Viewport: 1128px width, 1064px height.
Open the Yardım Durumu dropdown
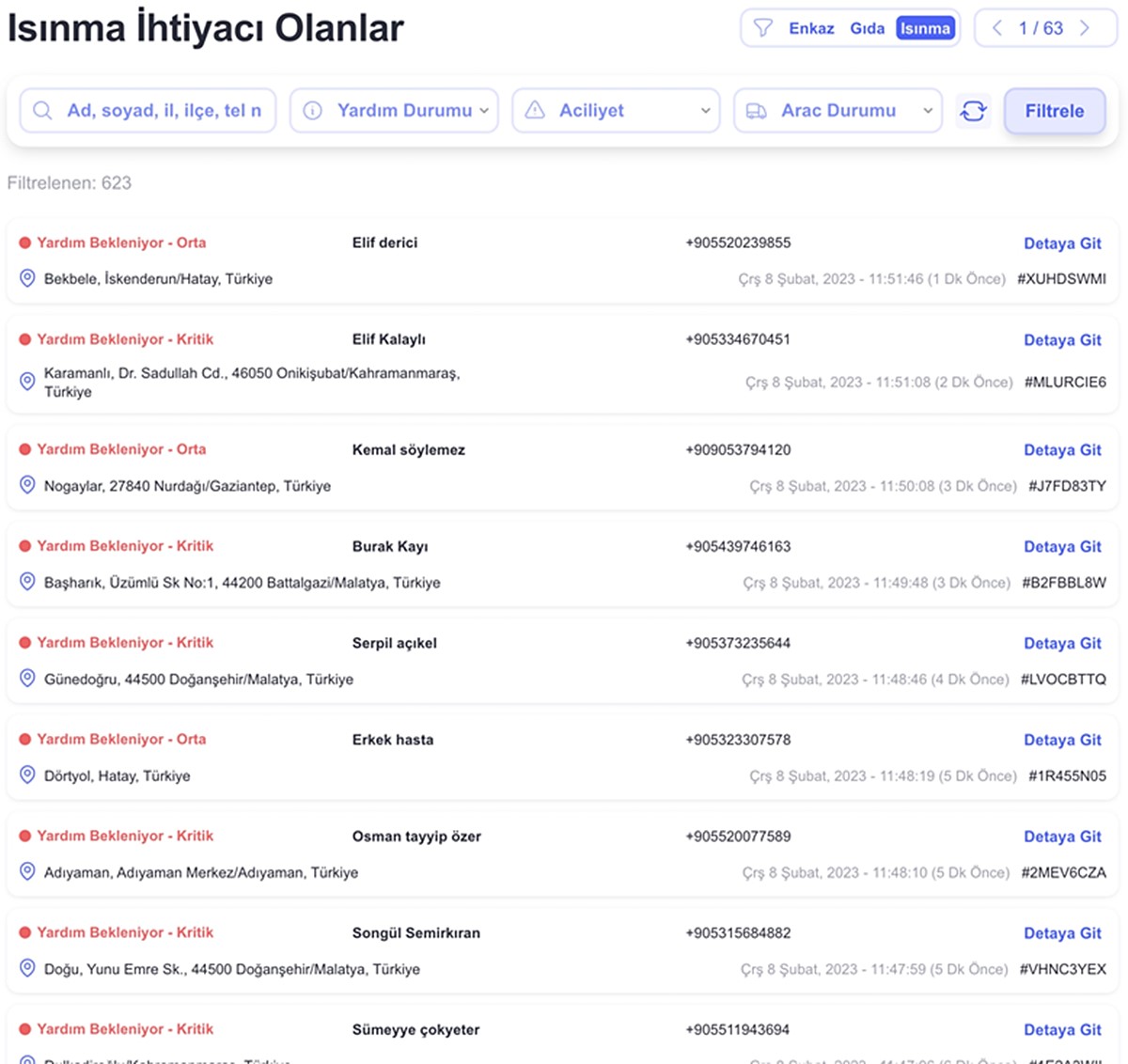click(394, 111)
